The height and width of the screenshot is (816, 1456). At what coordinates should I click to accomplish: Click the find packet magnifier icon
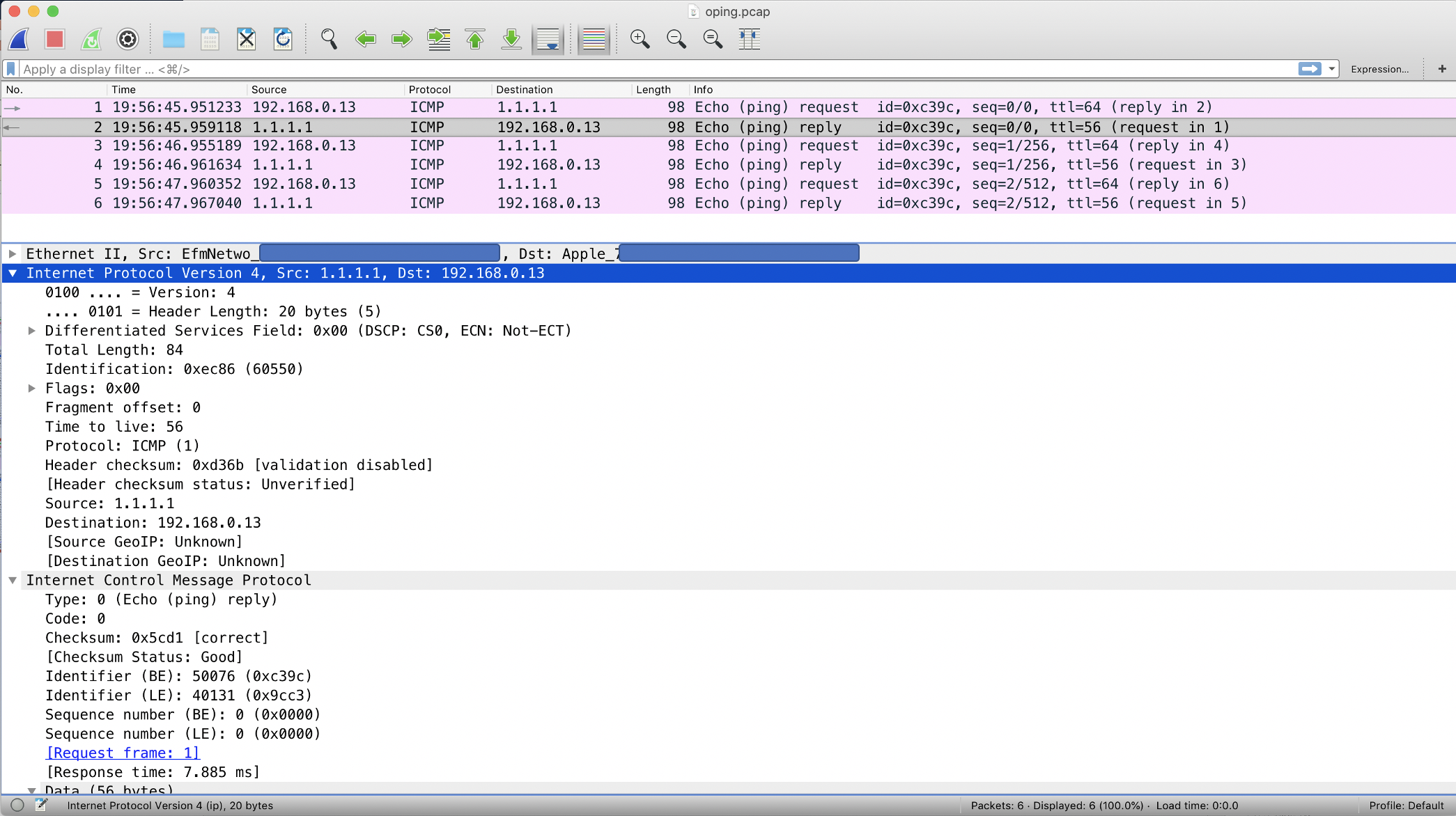tap(329, 39)
